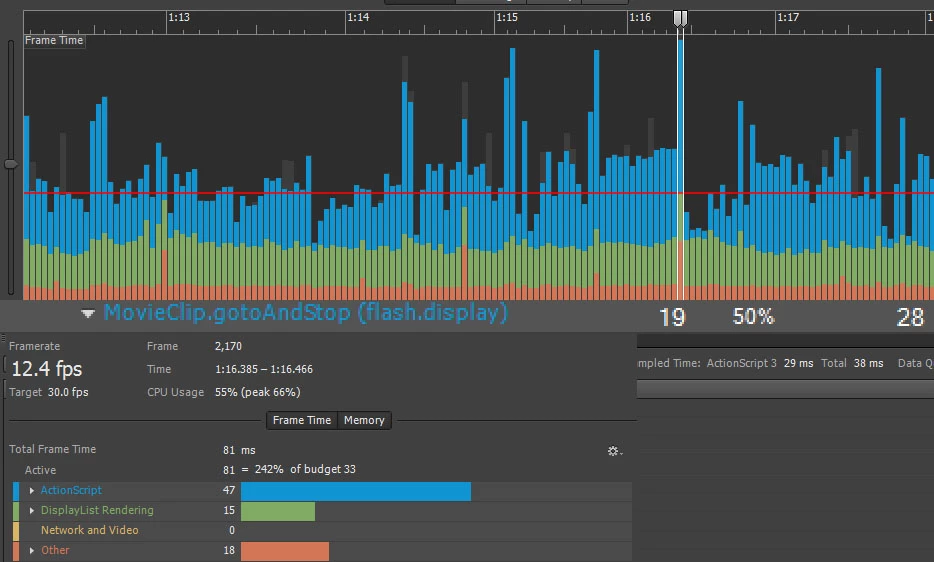Click the 1:17 mark on timeline ruler
This screenshot has width=934, height=562.
pos(787,17)
